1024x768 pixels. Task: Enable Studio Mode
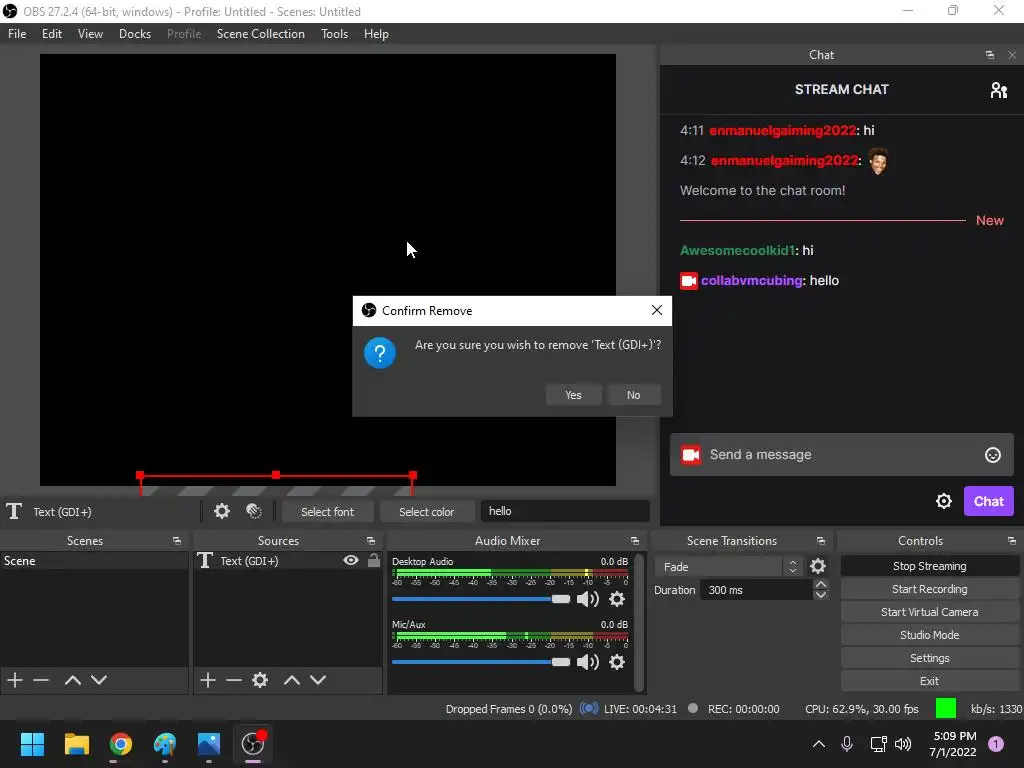pyautogui.click(x=929, y=635)
